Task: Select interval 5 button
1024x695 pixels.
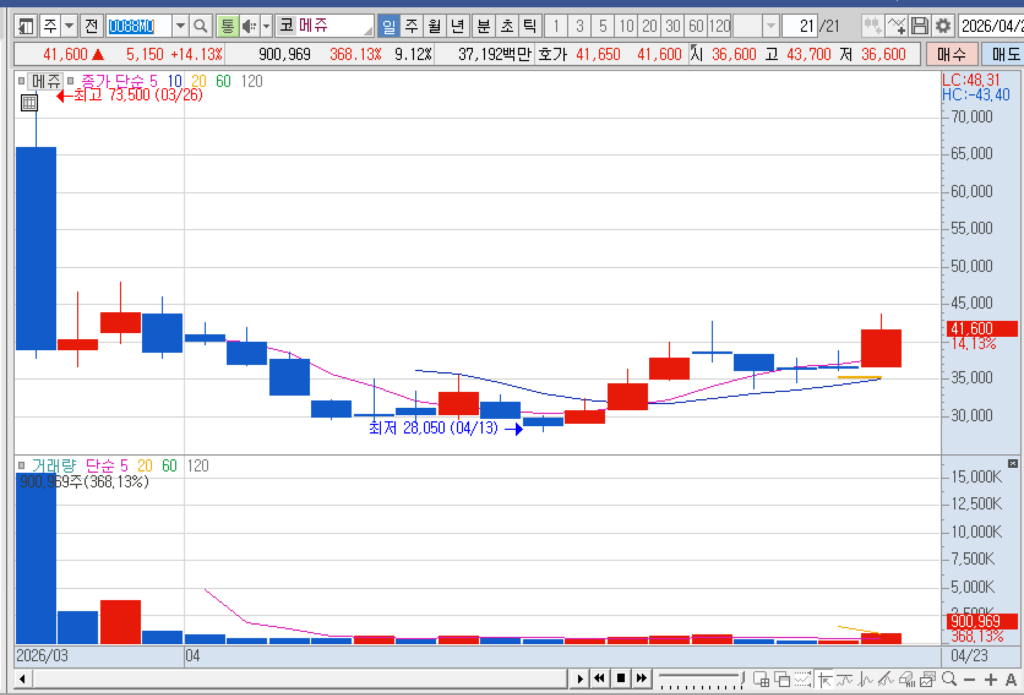Action: [603, 26]
